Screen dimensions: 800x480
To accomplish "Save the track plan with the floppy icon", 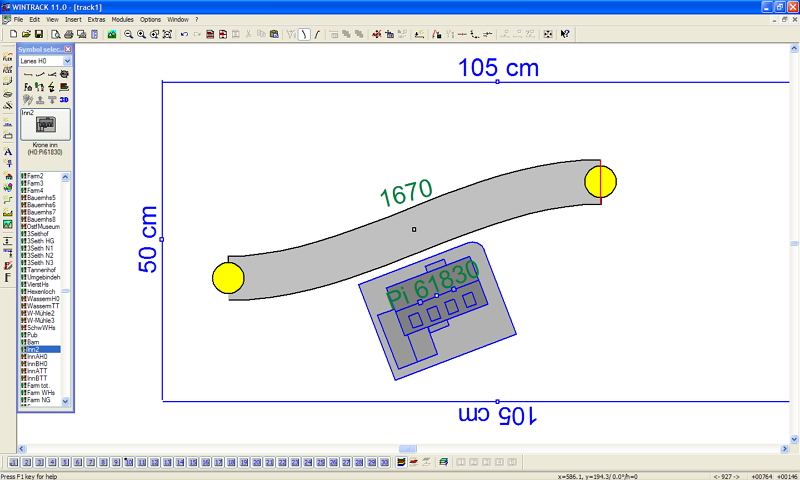I will pos(39,34).
